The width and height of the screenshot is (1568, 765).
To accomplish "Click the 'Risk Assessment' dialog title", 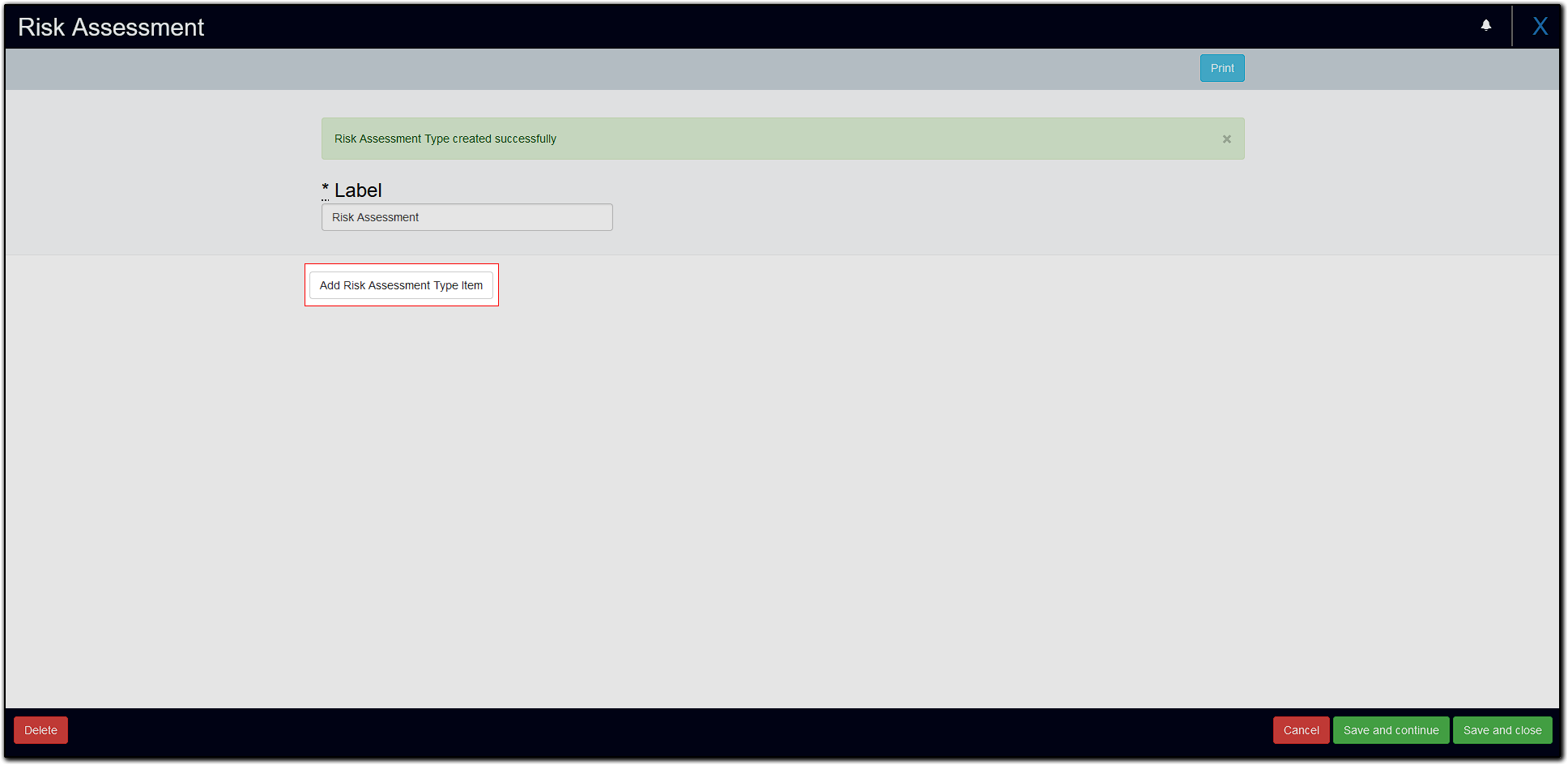I will pos(111,27).
